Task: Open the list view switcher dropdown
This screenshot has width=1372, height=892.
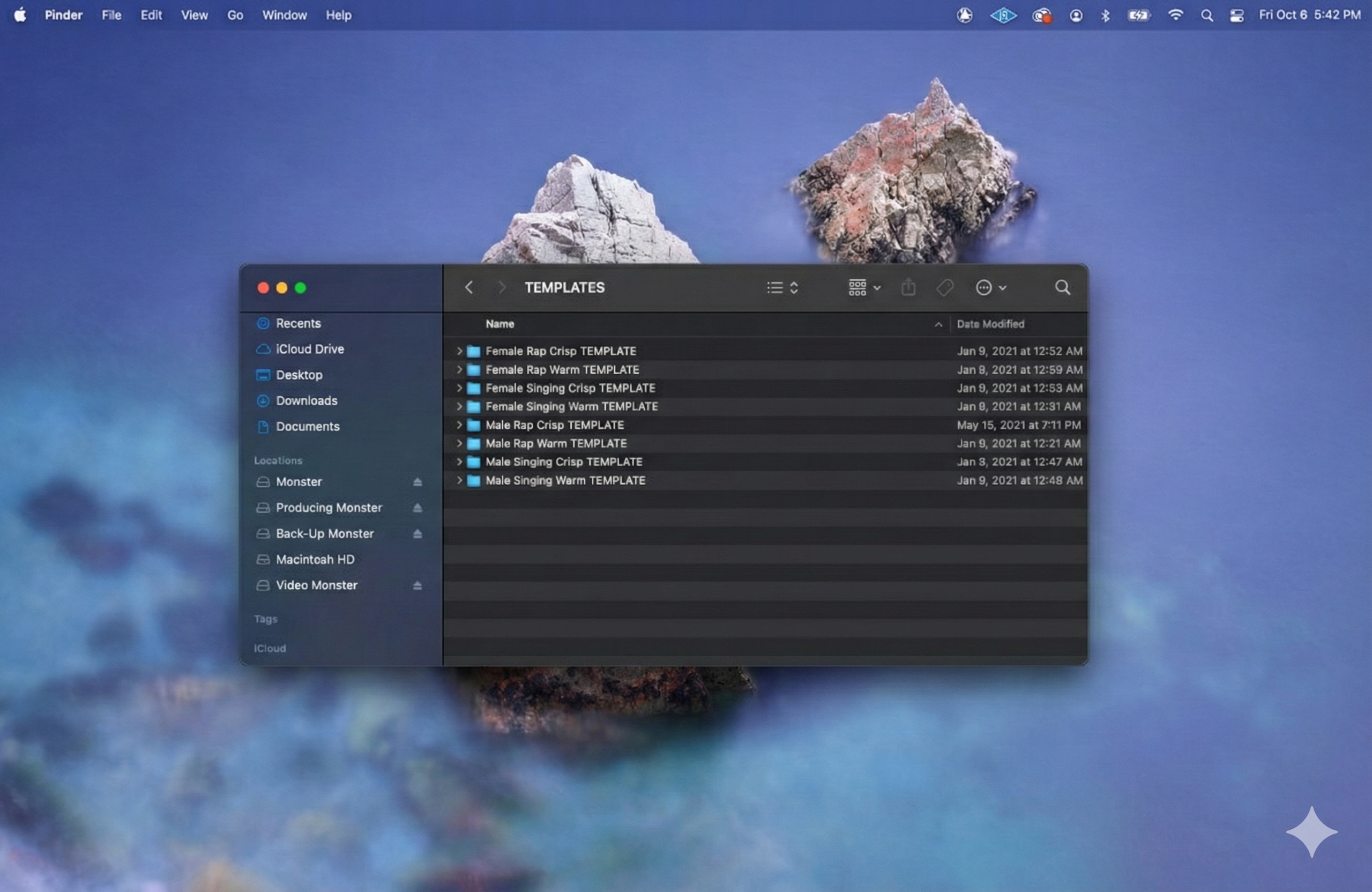Action: coord(782,287)
